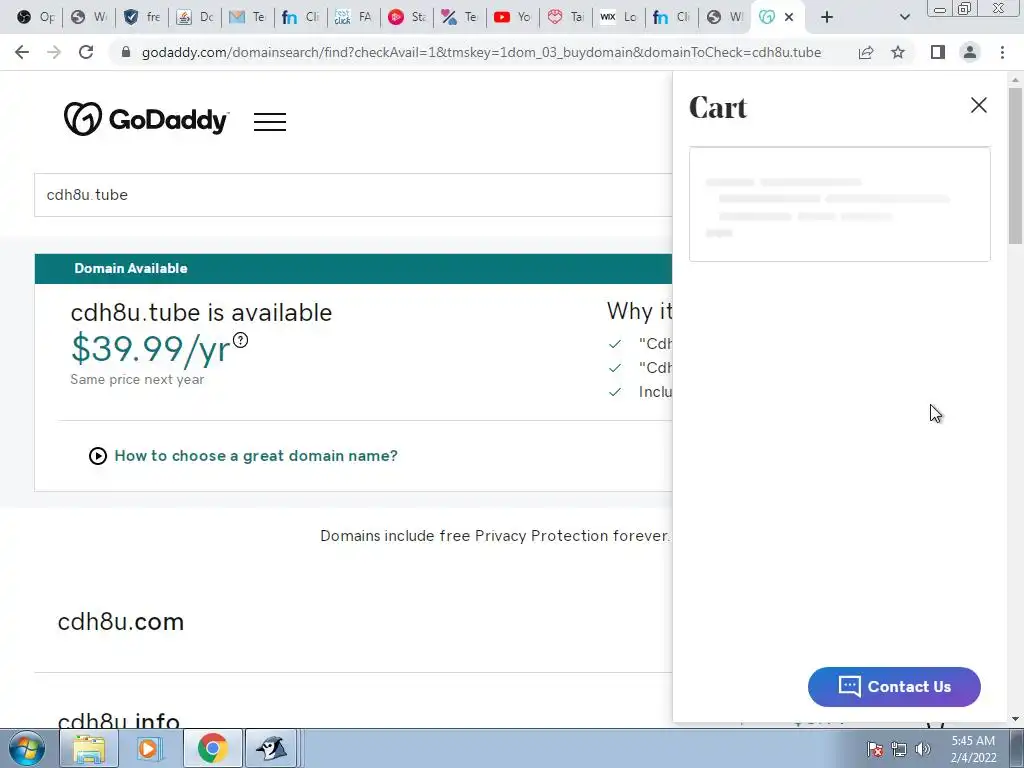Click the 'Domain Available' banner label
The width and height of the screenshot is (1024, 768).
(131, 268)
